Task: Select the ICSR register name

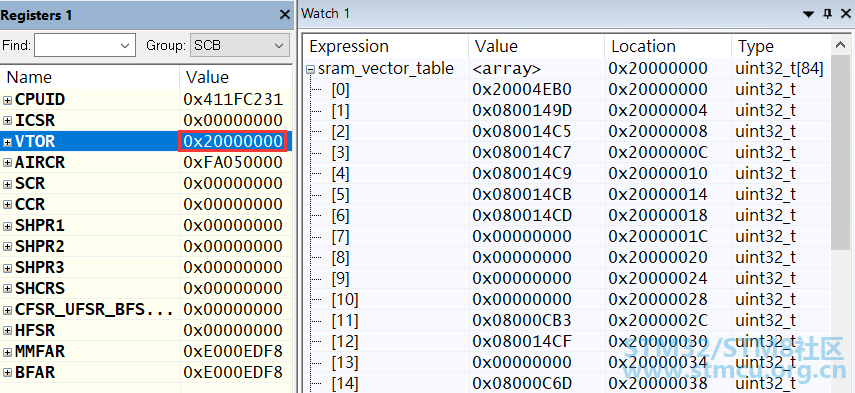Action: (35, 120)
